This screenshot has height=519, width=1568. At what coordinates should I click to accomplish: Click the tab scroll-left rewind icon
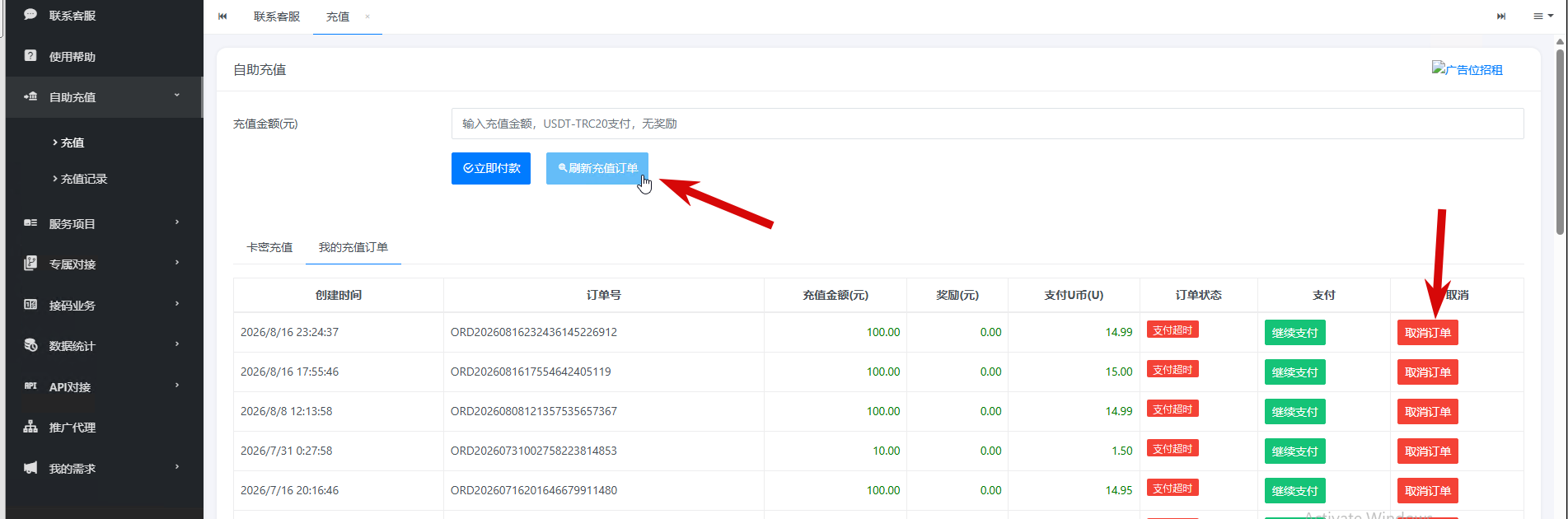tap(222, 16)
